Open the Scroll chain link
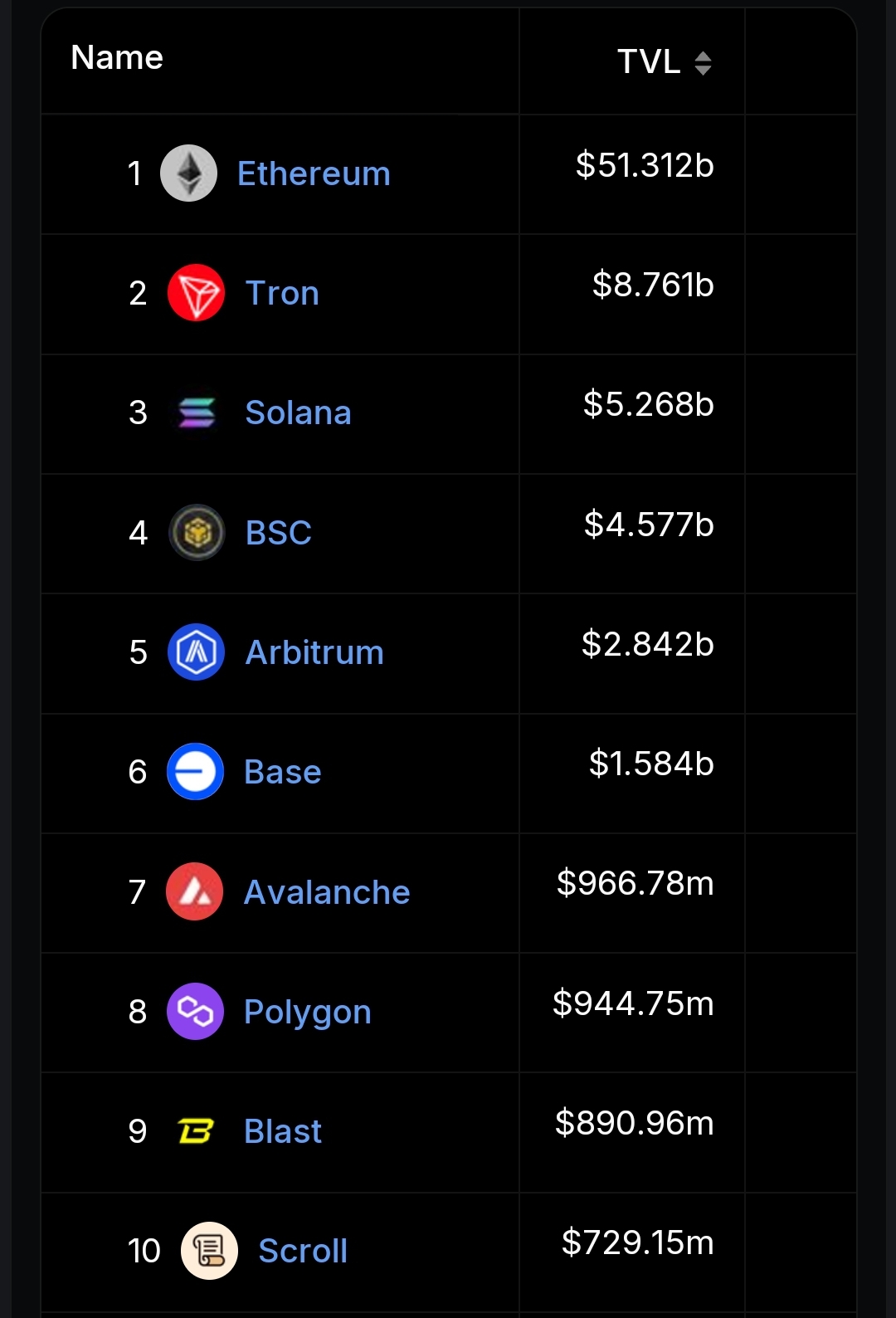This screenshot has width=896, height=1318. (x=303, y=1252)
